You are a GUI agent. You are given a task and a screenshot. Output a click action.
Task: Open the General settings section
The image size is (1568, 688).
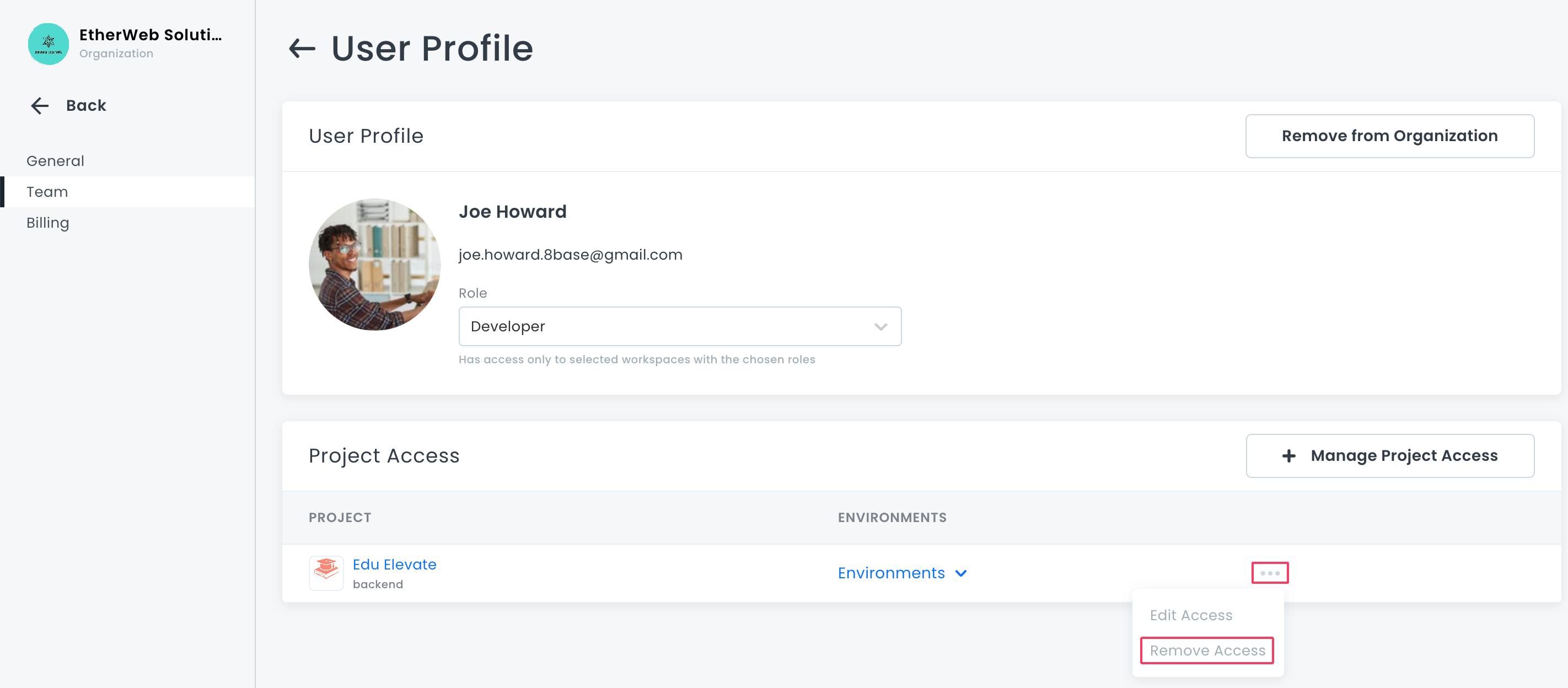(x=55, y=161)
